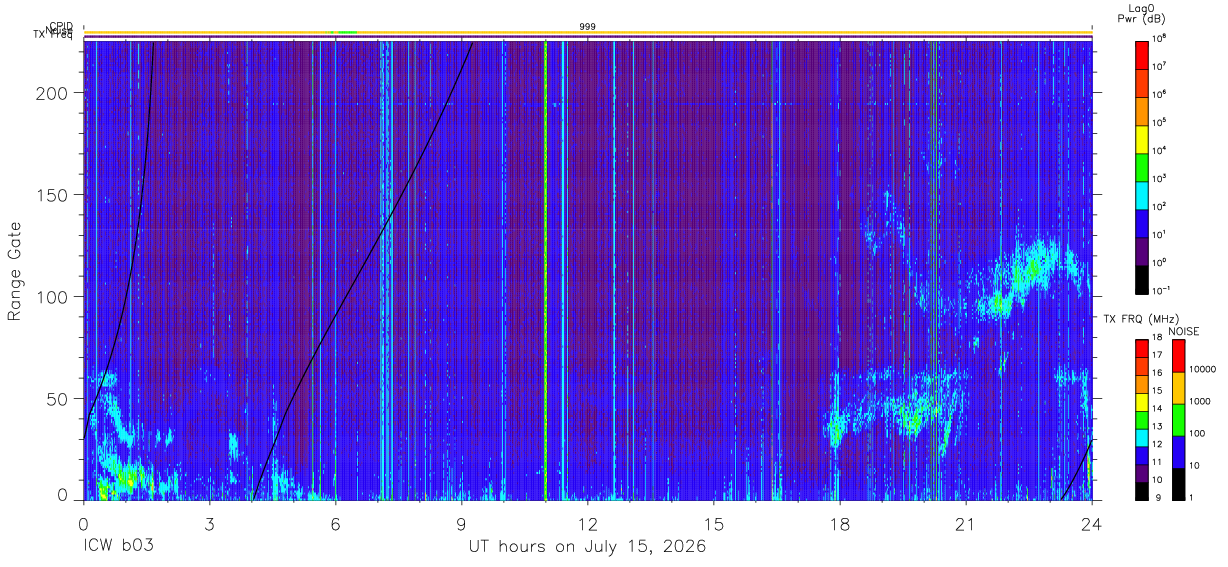Select the purple segment of Lag0 Pwr colorbar
1228x567 pixels.
coord(1142,250)
